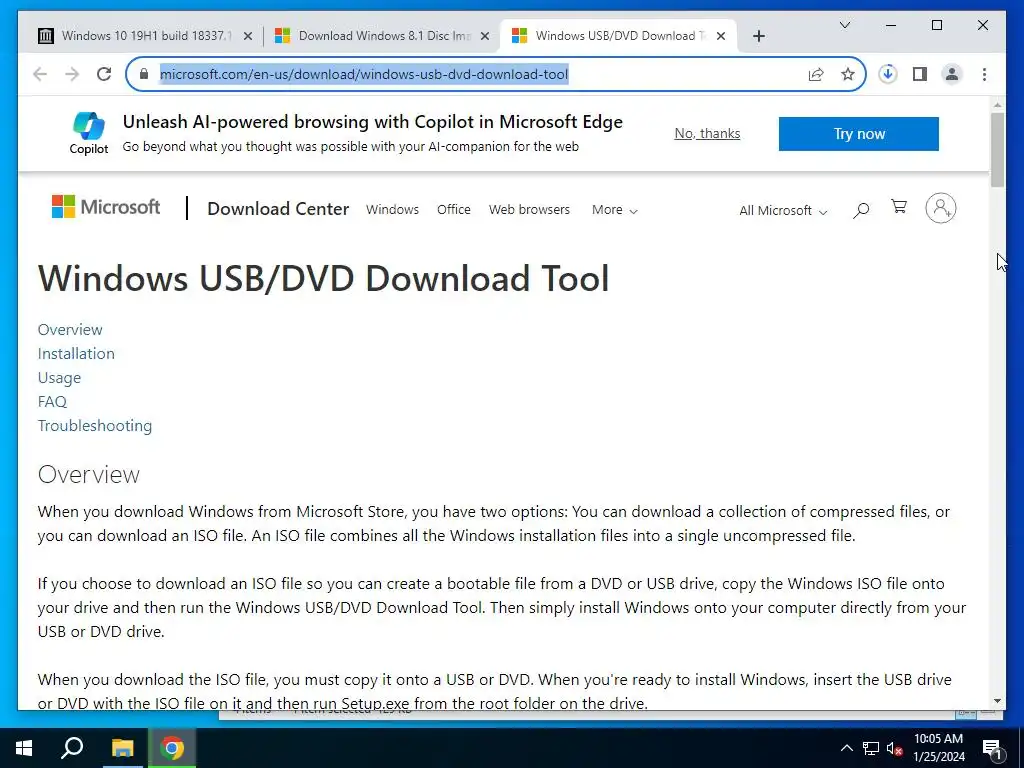The width and height of the screenshot is (1024, 768).
Task: Click the scrollbar up arrow
Action: click(x=997, y=104)
